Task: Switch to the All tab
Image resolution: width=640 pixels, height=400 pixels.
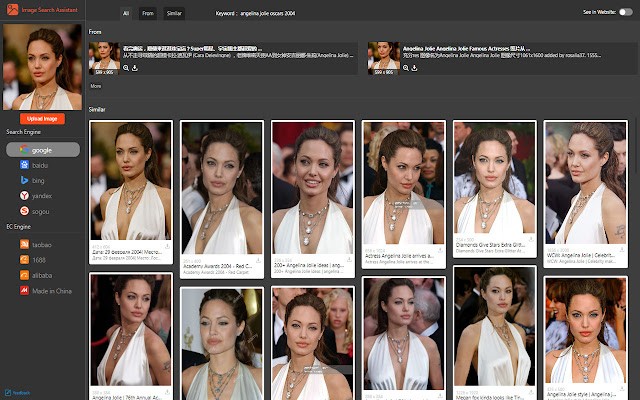Action: (126, 13)
